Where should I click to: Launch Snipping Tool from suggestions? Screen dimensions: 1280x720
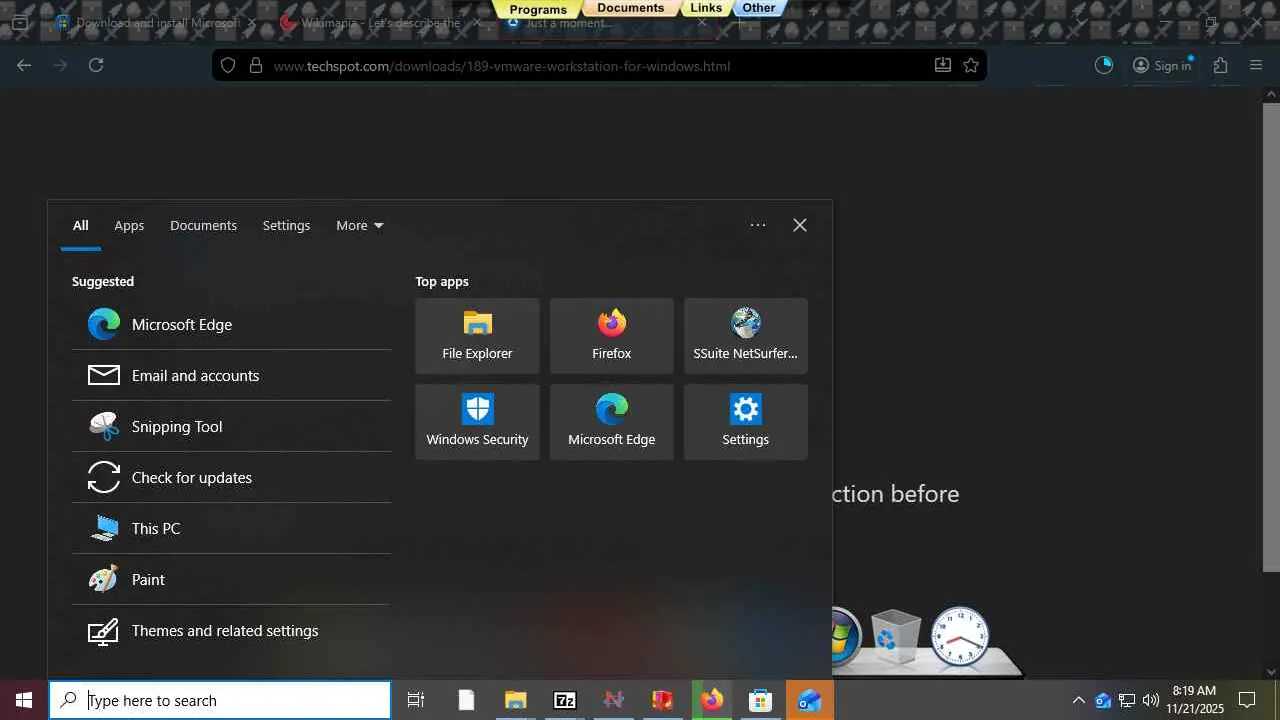[x=231, y=427]
